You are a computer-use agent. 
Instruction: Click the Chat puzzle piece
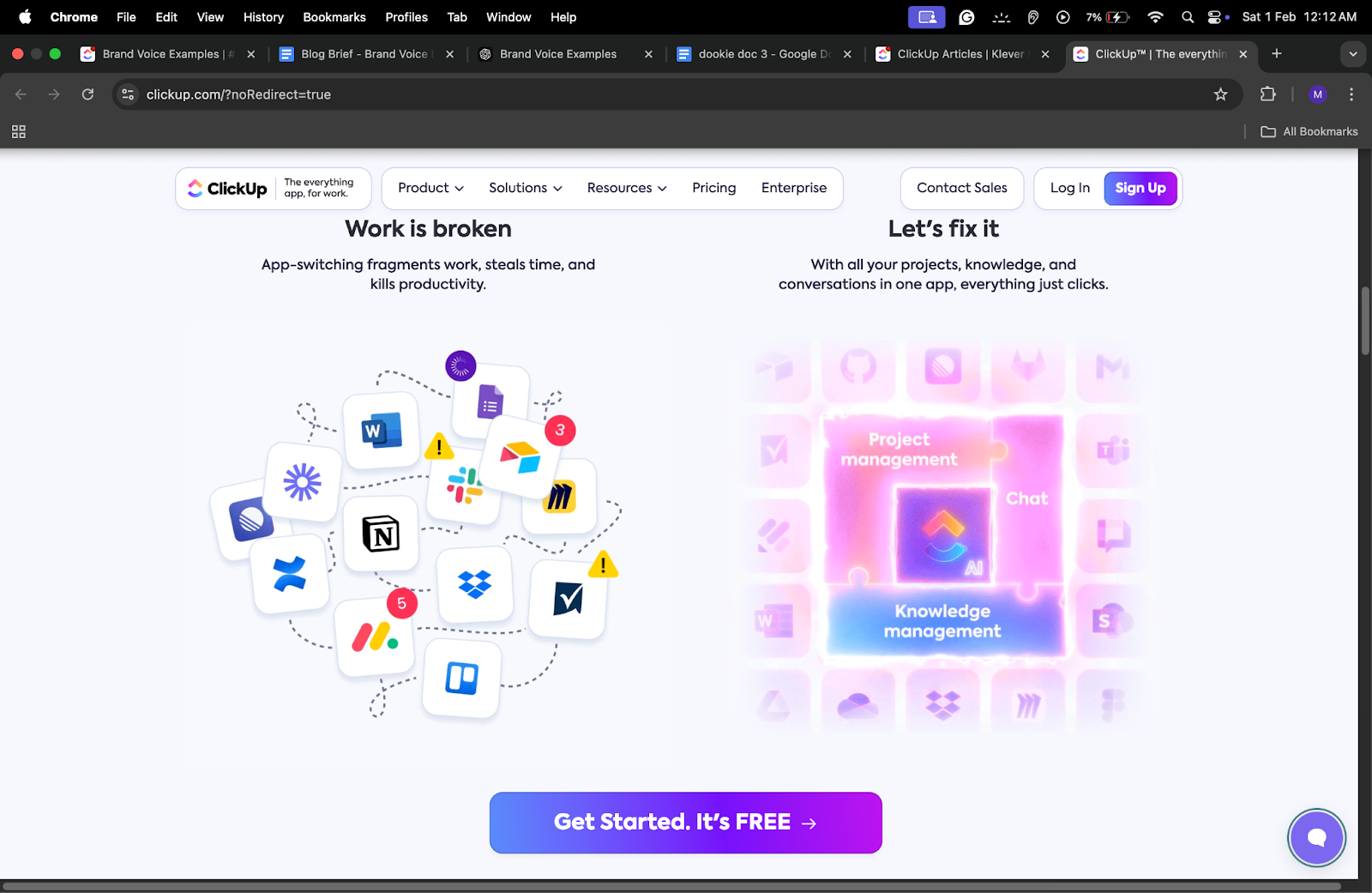1027,498
